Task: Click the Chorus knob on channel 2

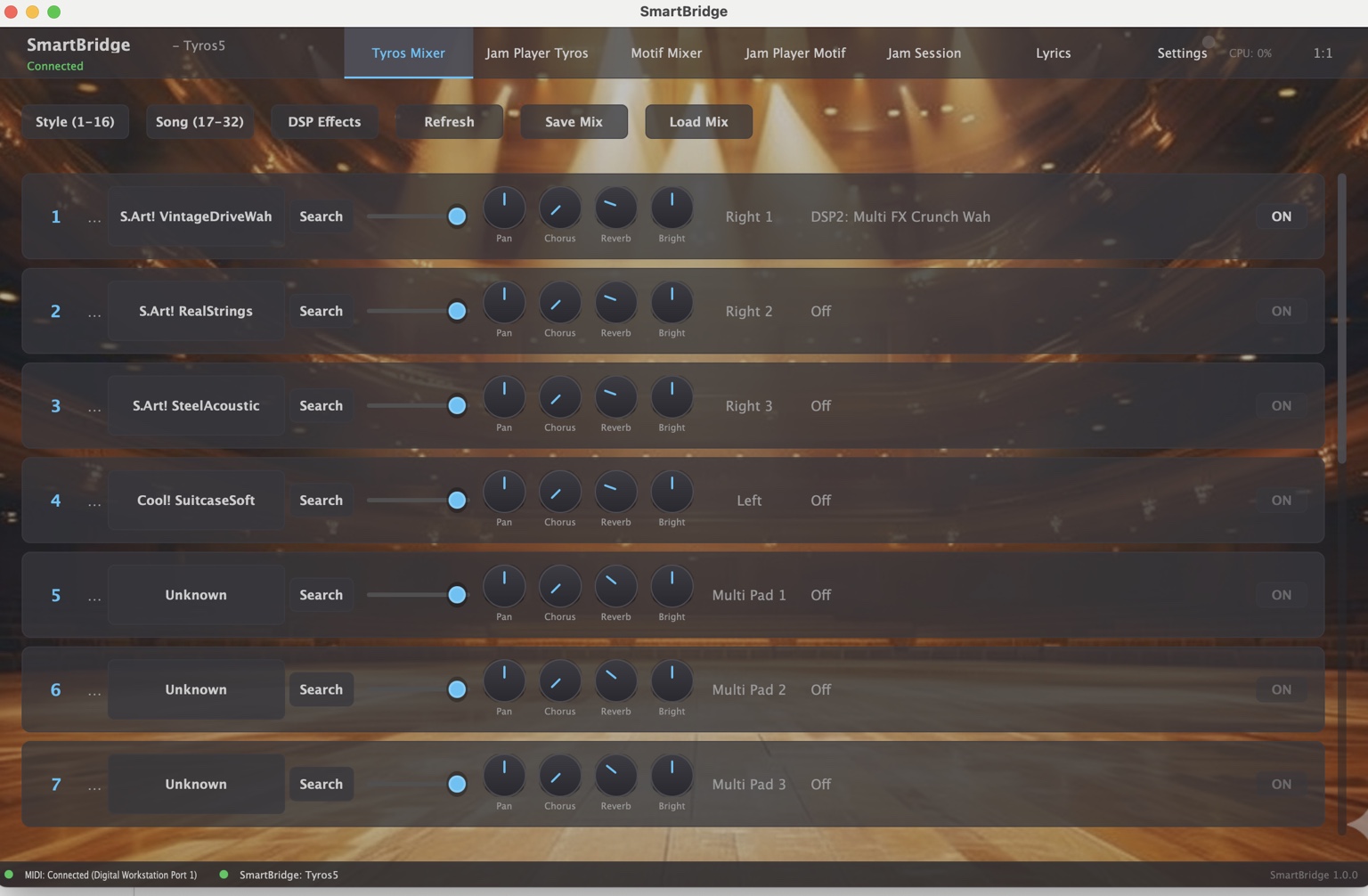Action: click(x=559, y=303)
